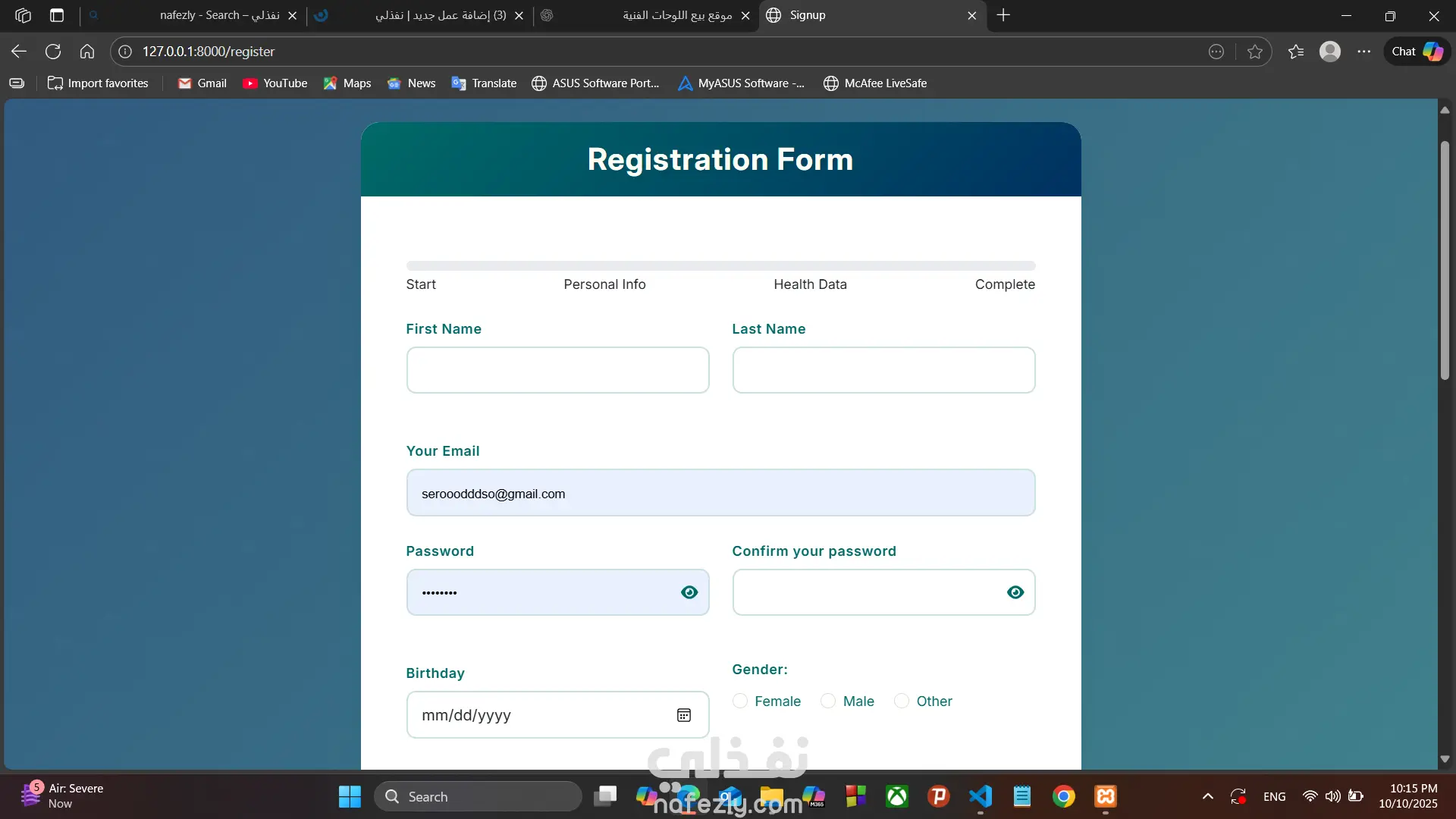
Task: Select the Male gender option
Action: 828,701
